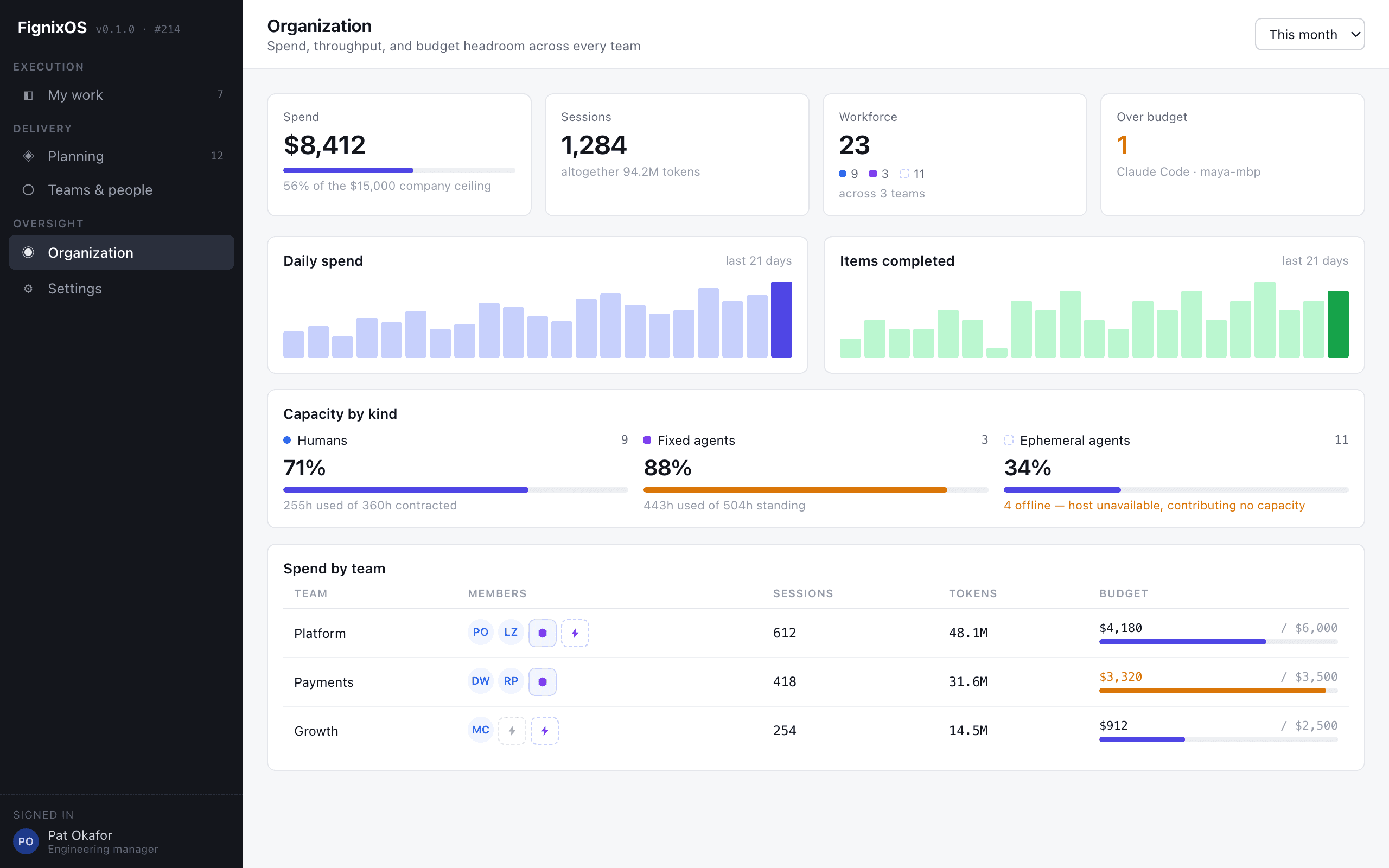Click the Spend ceiling progress bar

coord(399,170)
